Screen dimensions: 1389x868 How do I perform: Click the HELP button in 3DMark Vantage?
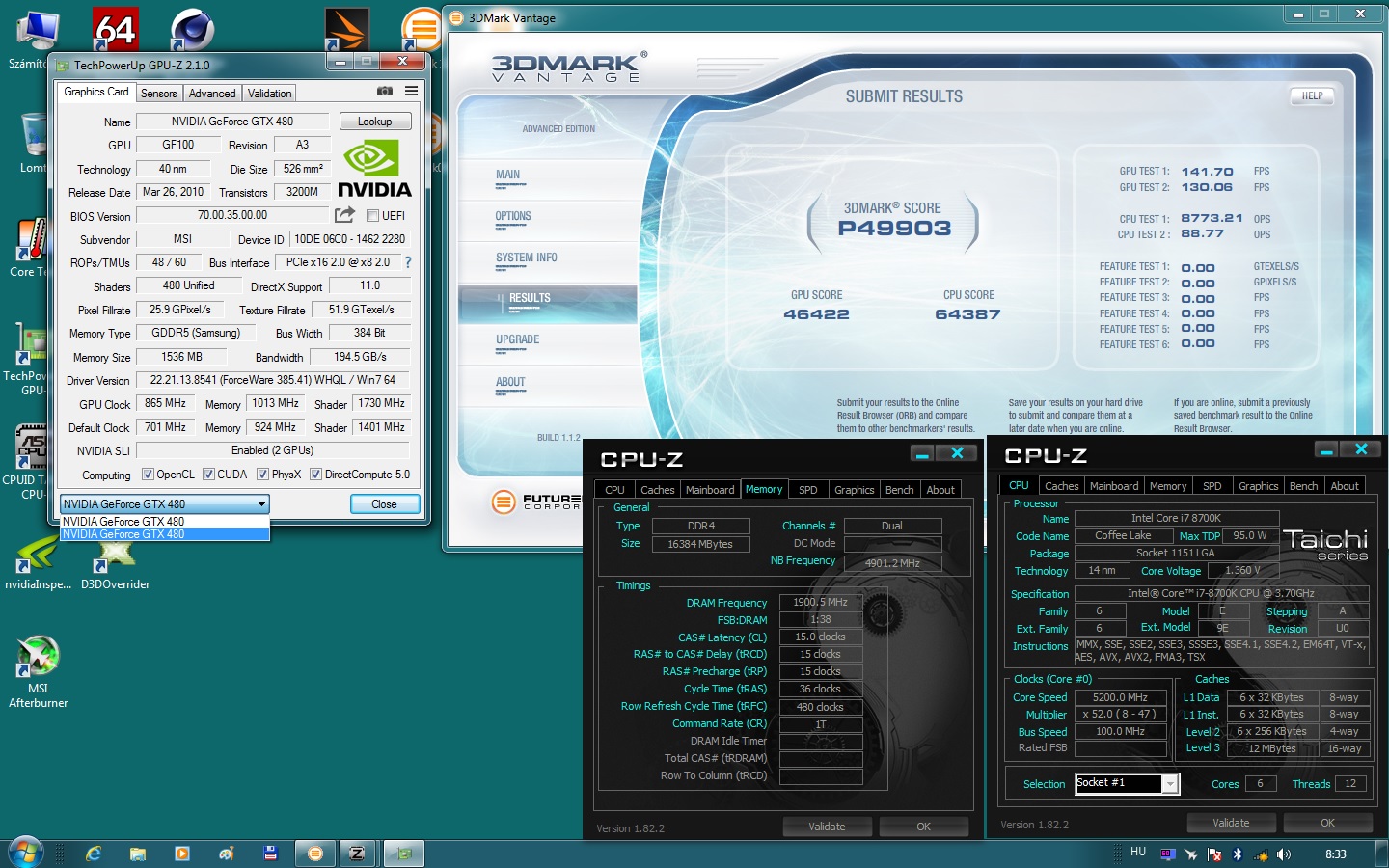(x=1312, y=95)
